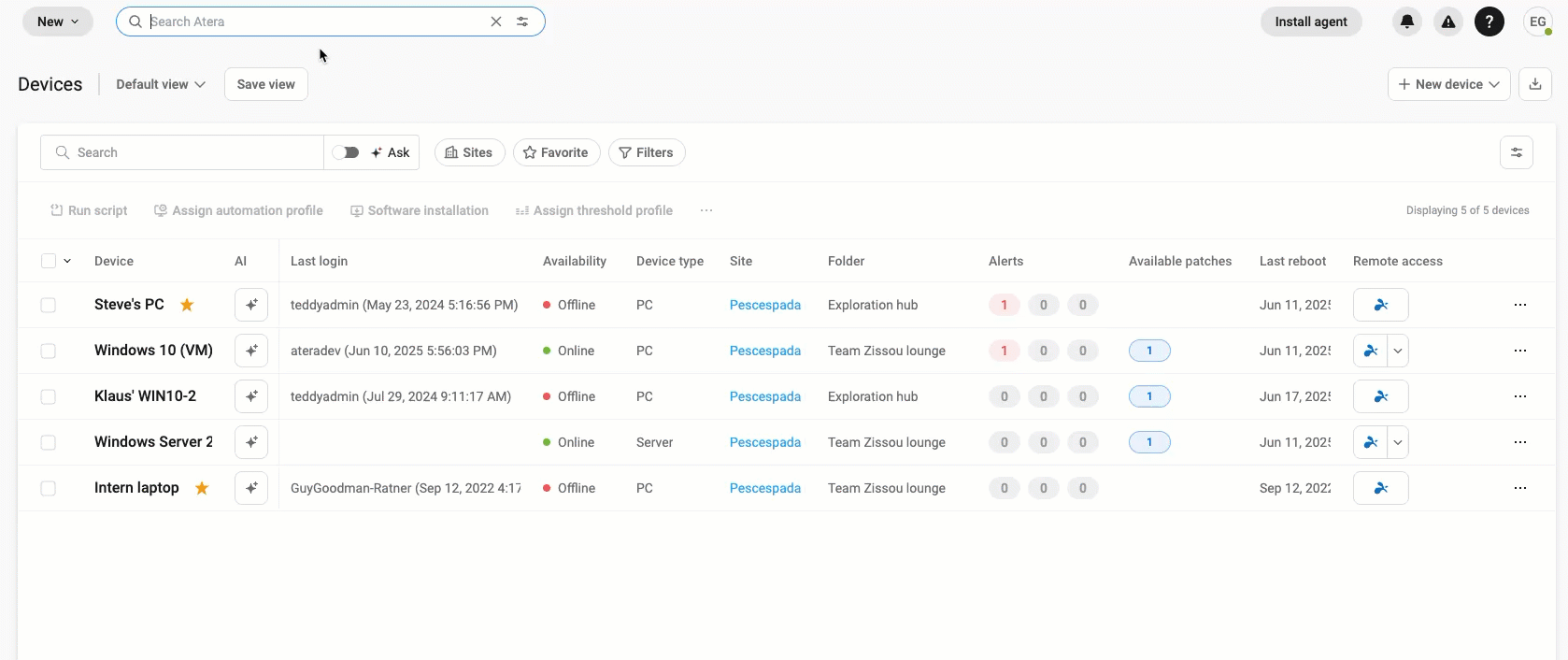Viewport: 1568px width, 660px height.
Task: Click the AI sparkle icon for Windows Server
Action: tap(251, 442)
